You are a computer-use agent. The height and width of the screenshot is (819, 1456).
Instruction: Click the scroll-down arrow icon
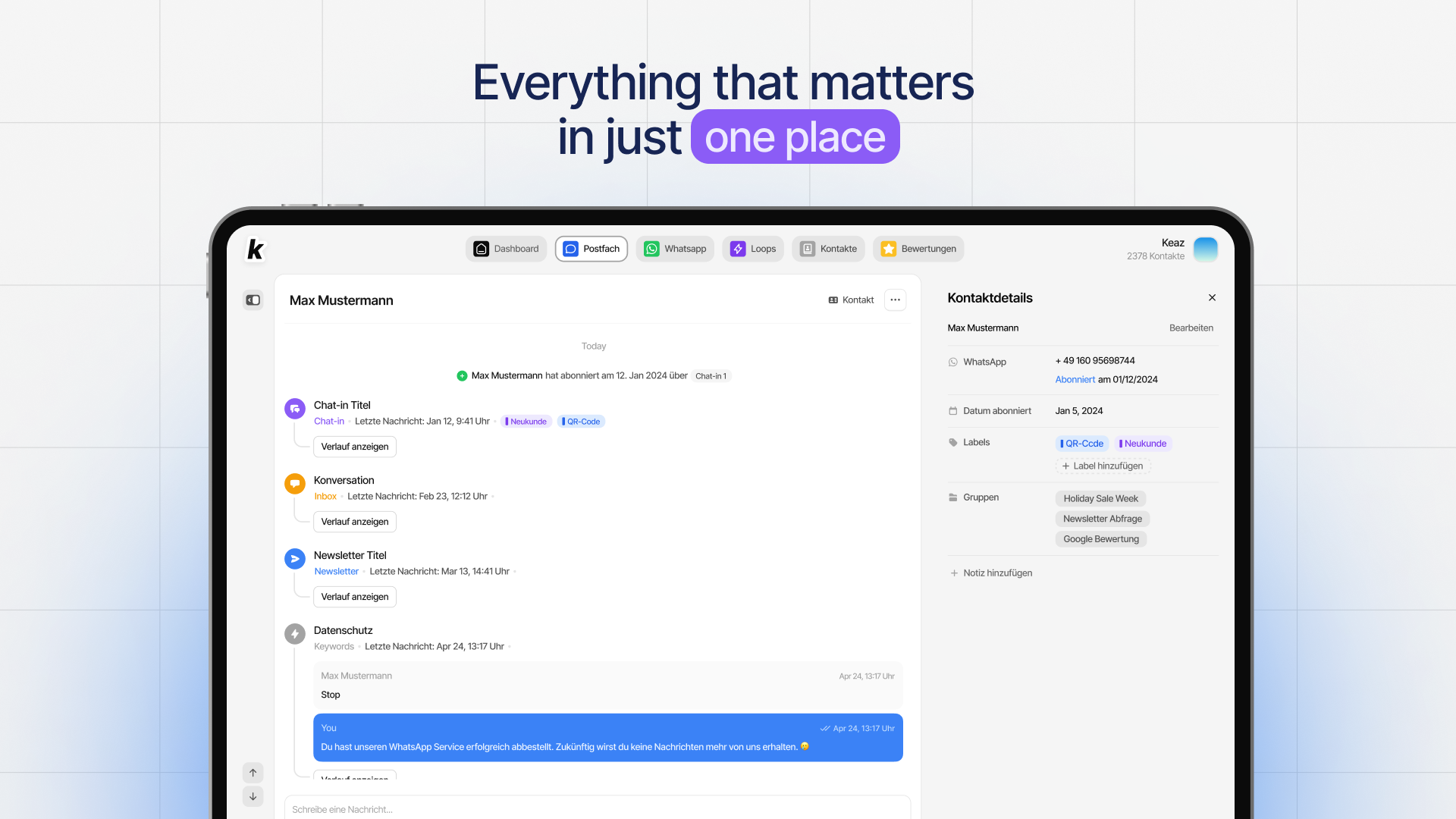click(253, 796)
